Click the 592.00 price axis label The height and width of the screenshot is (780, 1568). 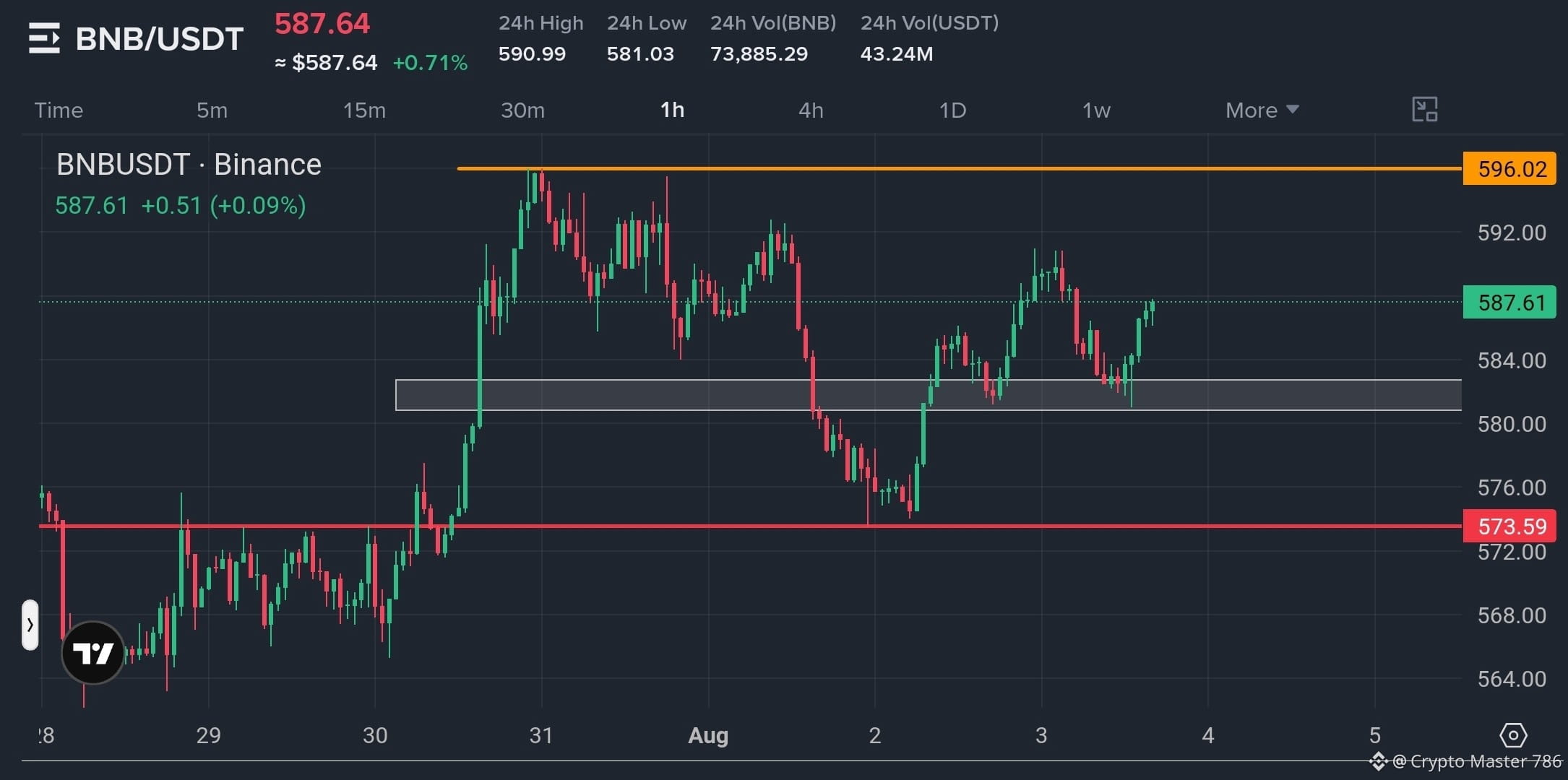coord(1512,233)
